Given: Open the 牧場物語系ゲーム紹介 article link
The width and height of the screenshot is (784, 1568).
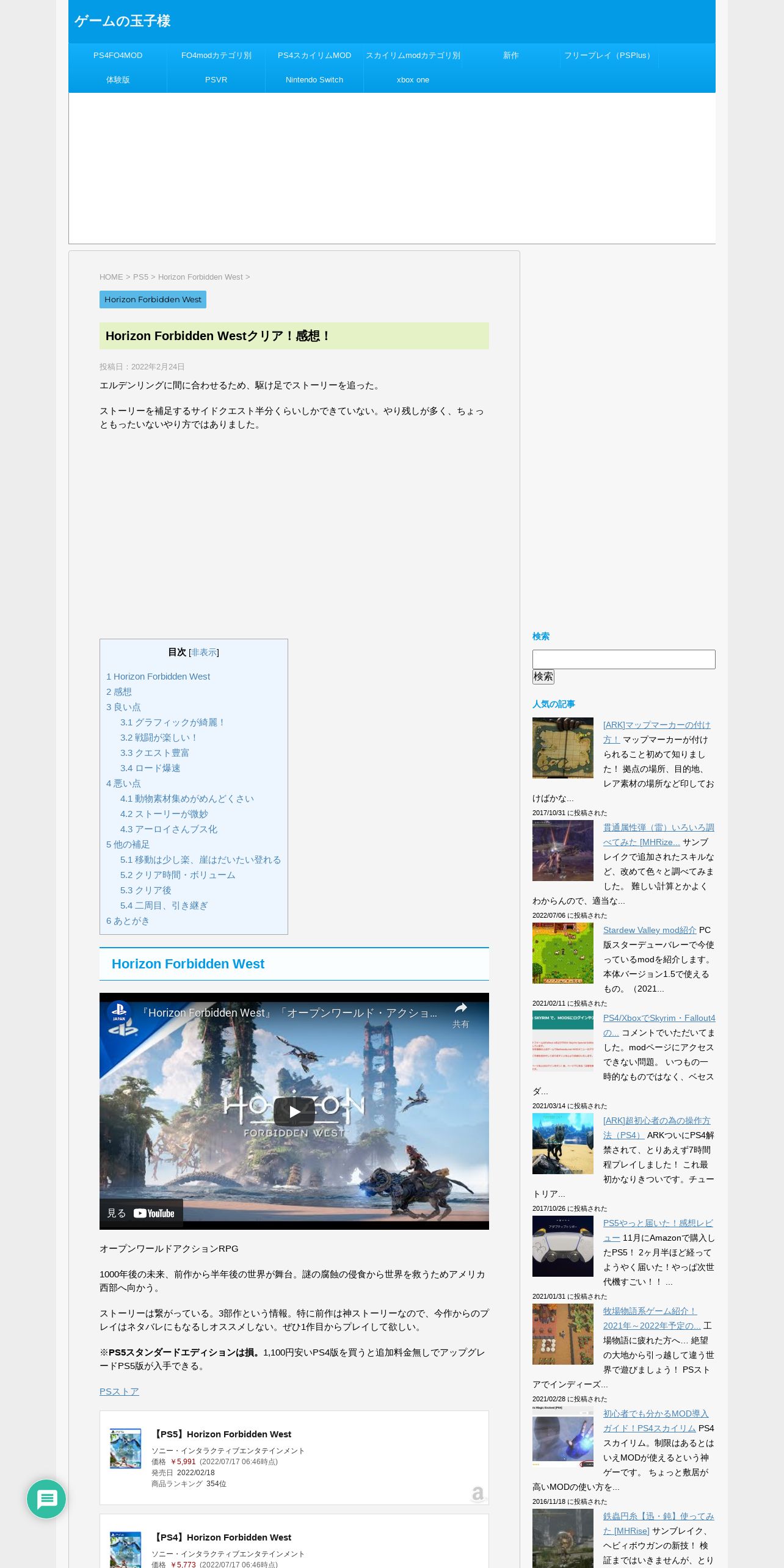Looking at the screenshot, I should coord(652,1318).
